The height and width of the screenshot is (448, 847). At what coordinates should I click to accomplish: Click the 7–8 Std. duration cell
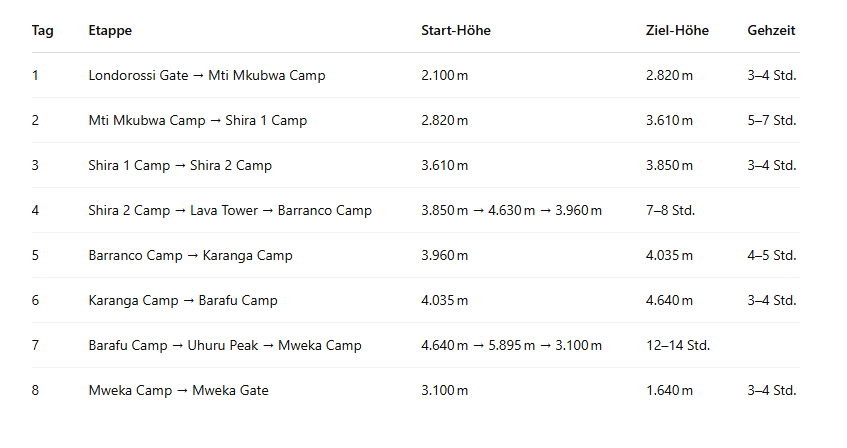point(671,210)
